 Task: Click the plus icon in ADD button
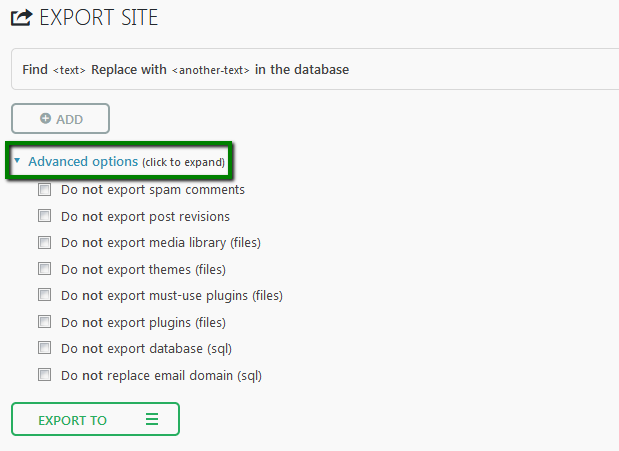pos(45,118)
